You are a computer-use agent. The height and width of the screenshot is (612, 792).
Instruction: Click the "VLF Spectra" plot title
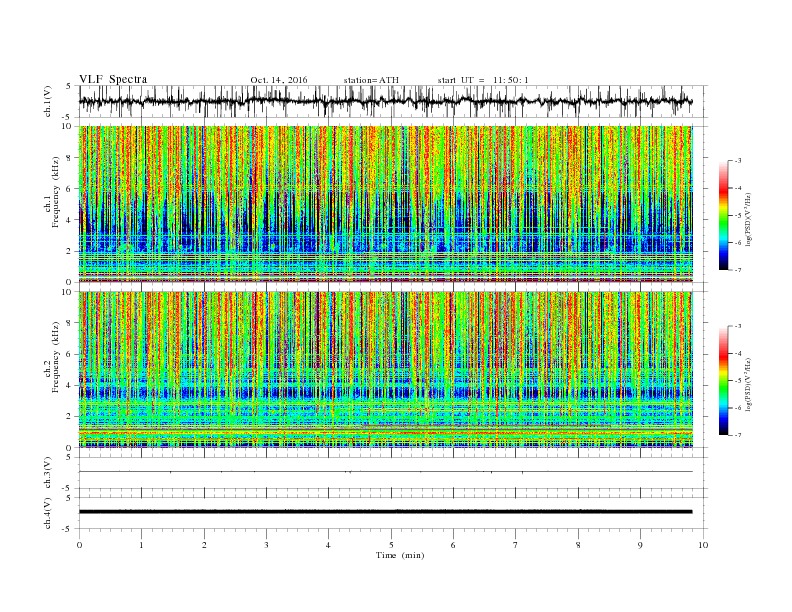click(113, 79)
